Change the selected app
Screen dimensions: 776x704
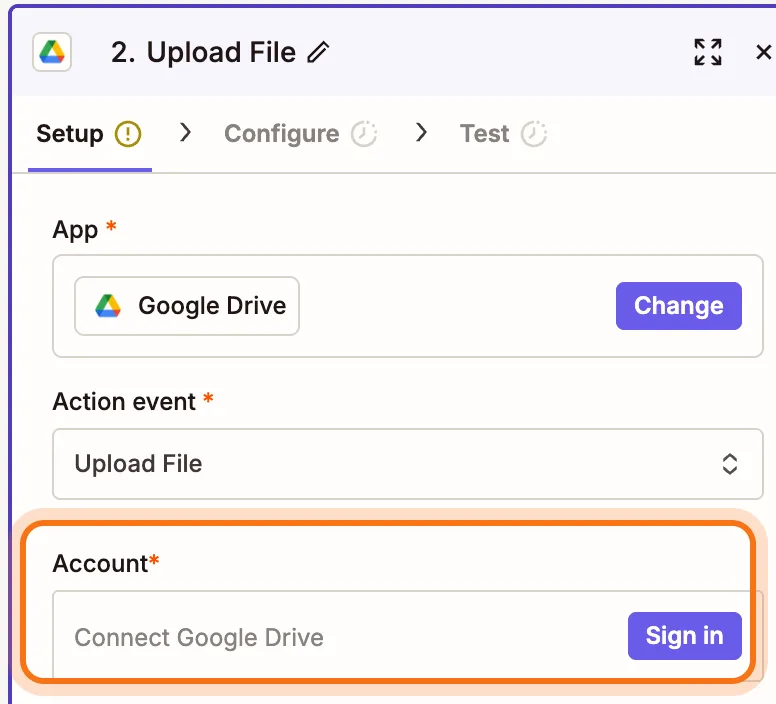679,306
